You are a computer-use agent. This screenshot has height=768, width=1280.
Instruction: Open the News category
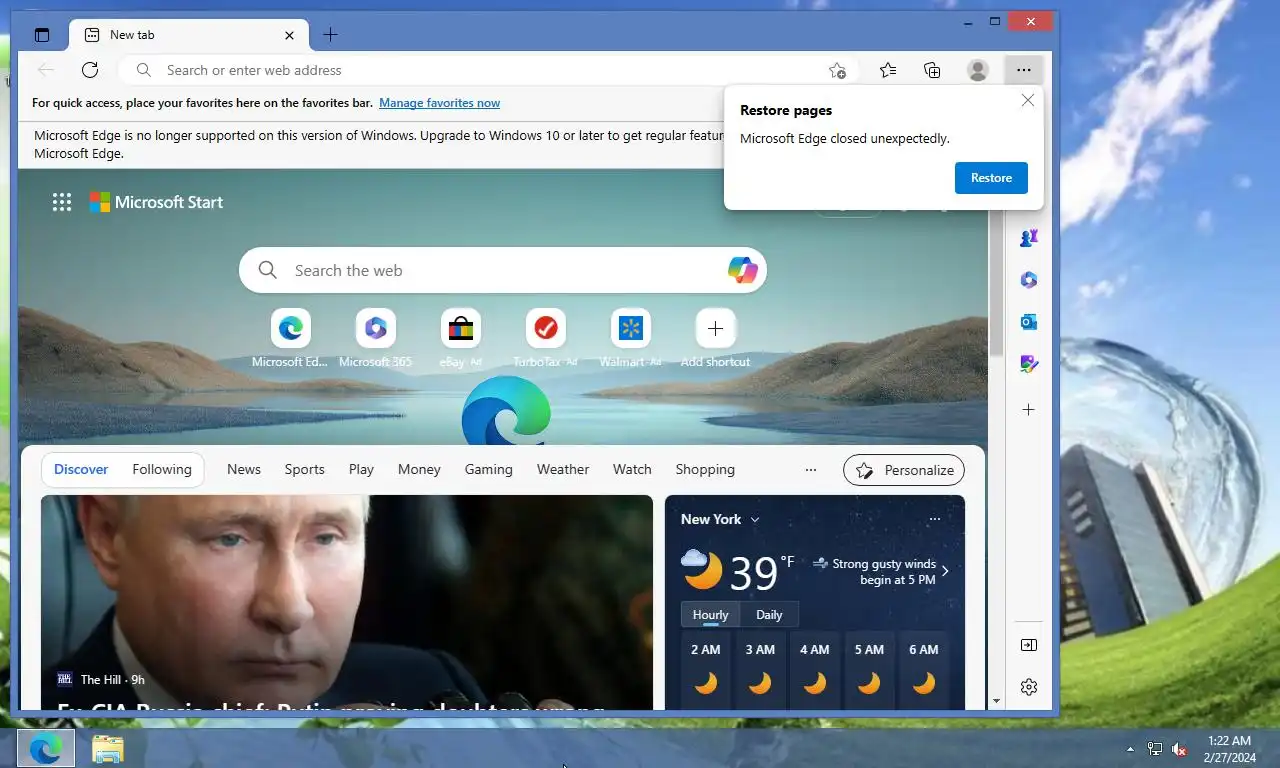click(244, 469)
